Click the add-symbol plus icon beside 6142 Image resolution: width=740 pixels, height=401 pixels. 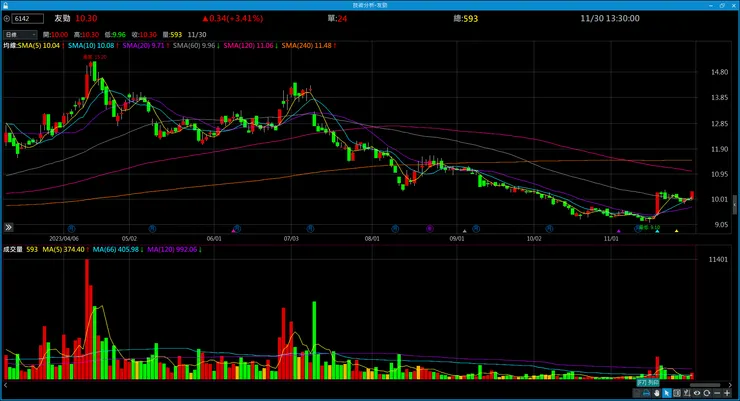pos(7,19)
